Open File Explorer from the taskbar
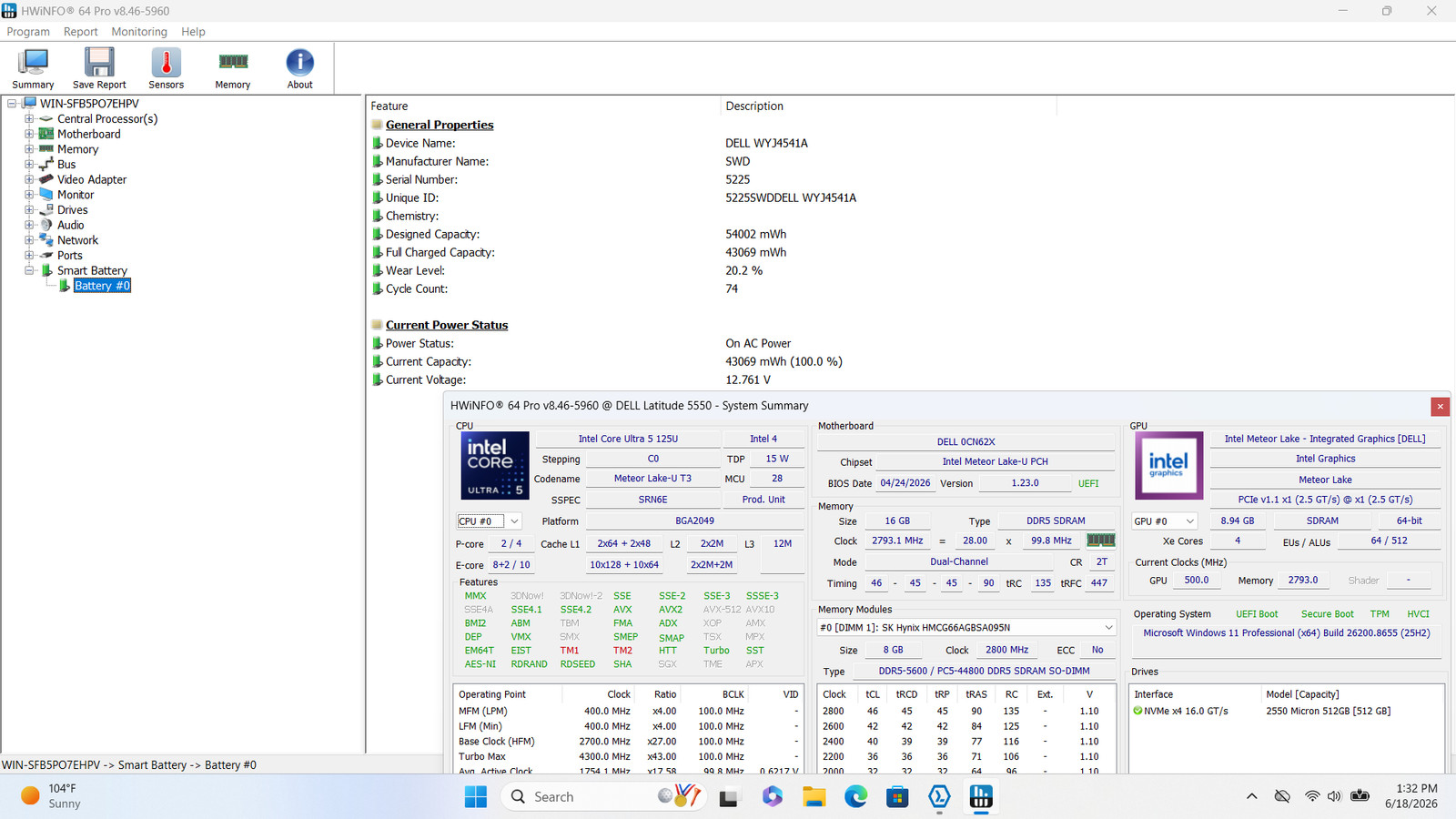 tap(814, 797)
